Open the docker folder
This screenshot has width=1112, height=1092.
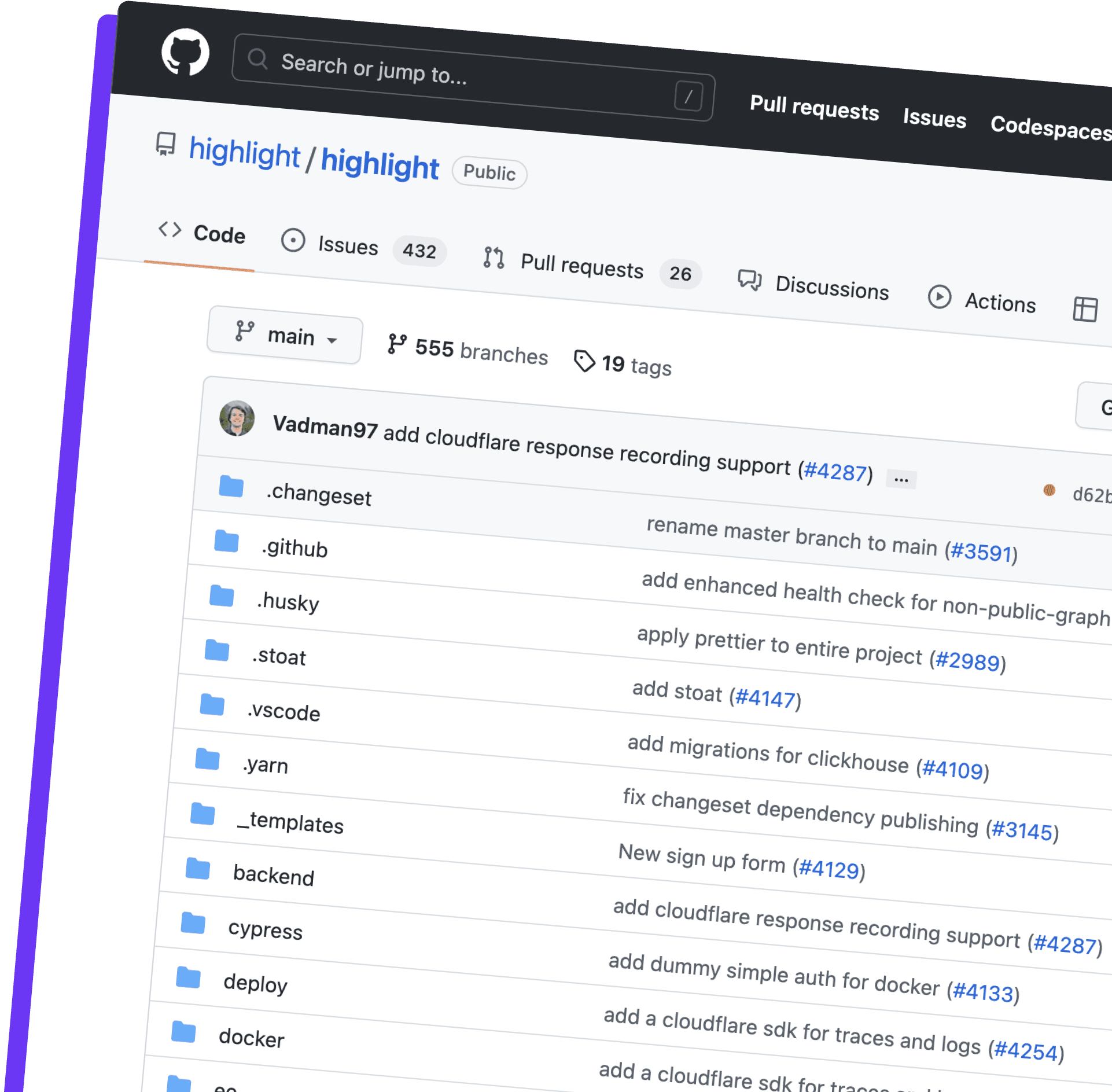pyautogui.click(x=252, y=1038)
